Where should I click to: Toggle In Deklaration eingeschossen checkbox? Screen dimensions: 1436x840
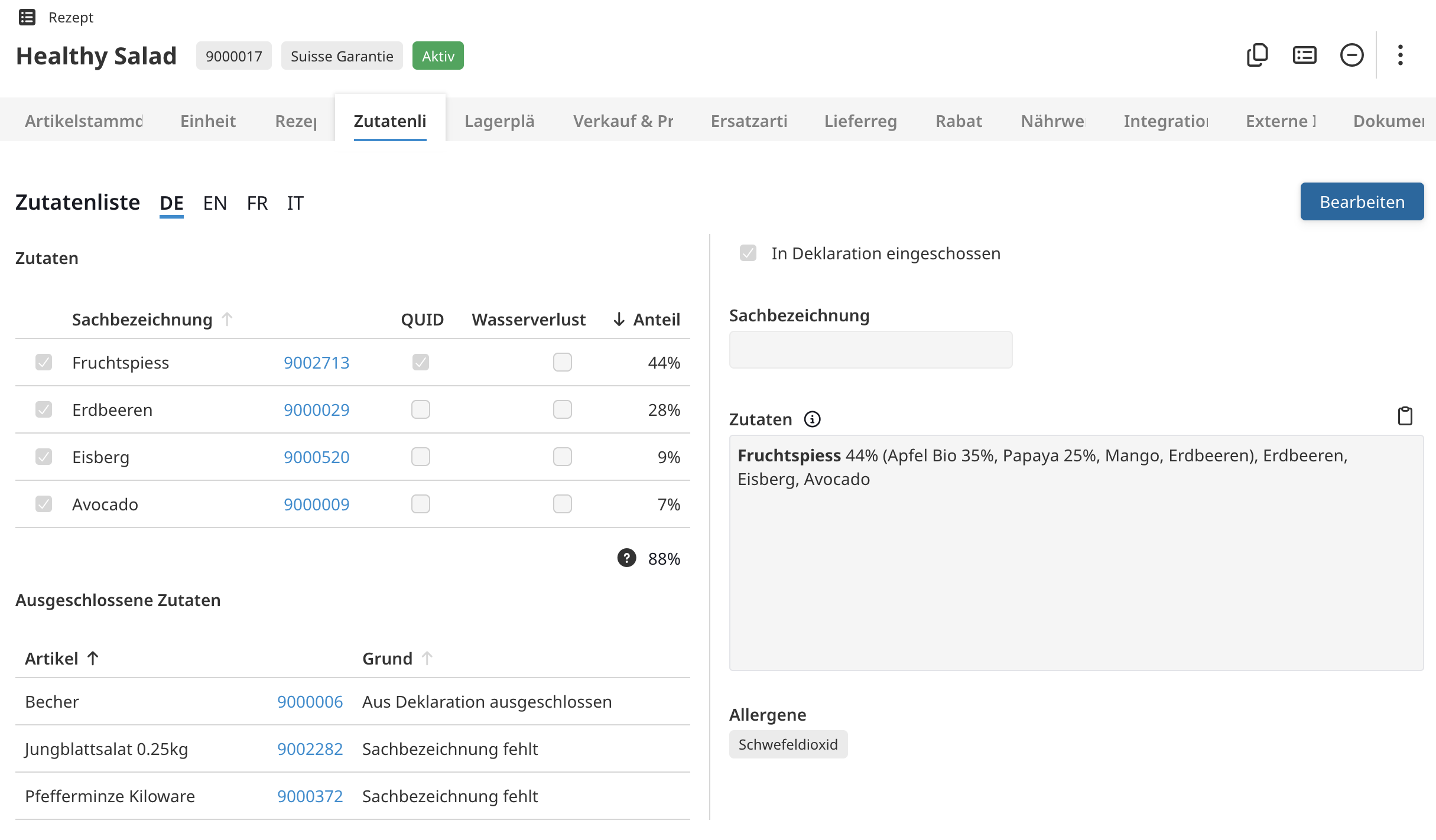pyautogui.click(x=748, y=253)
